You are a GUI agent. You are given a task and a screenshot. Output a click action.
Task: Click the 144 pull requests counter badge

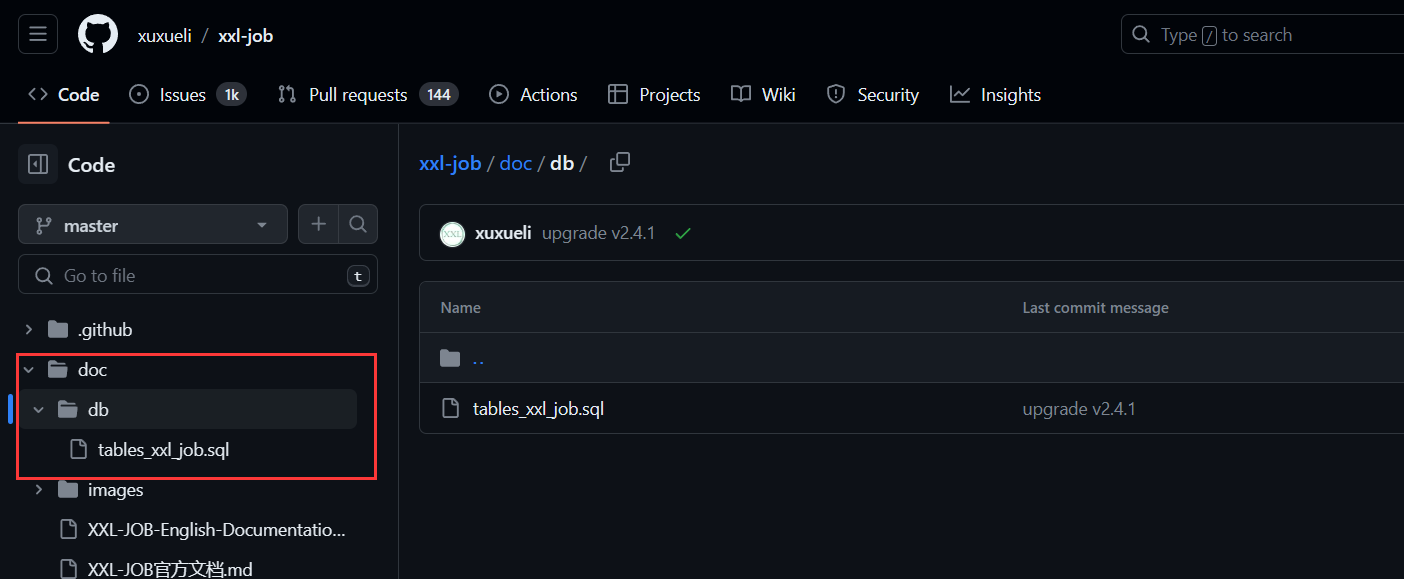[x=438, y=95]
